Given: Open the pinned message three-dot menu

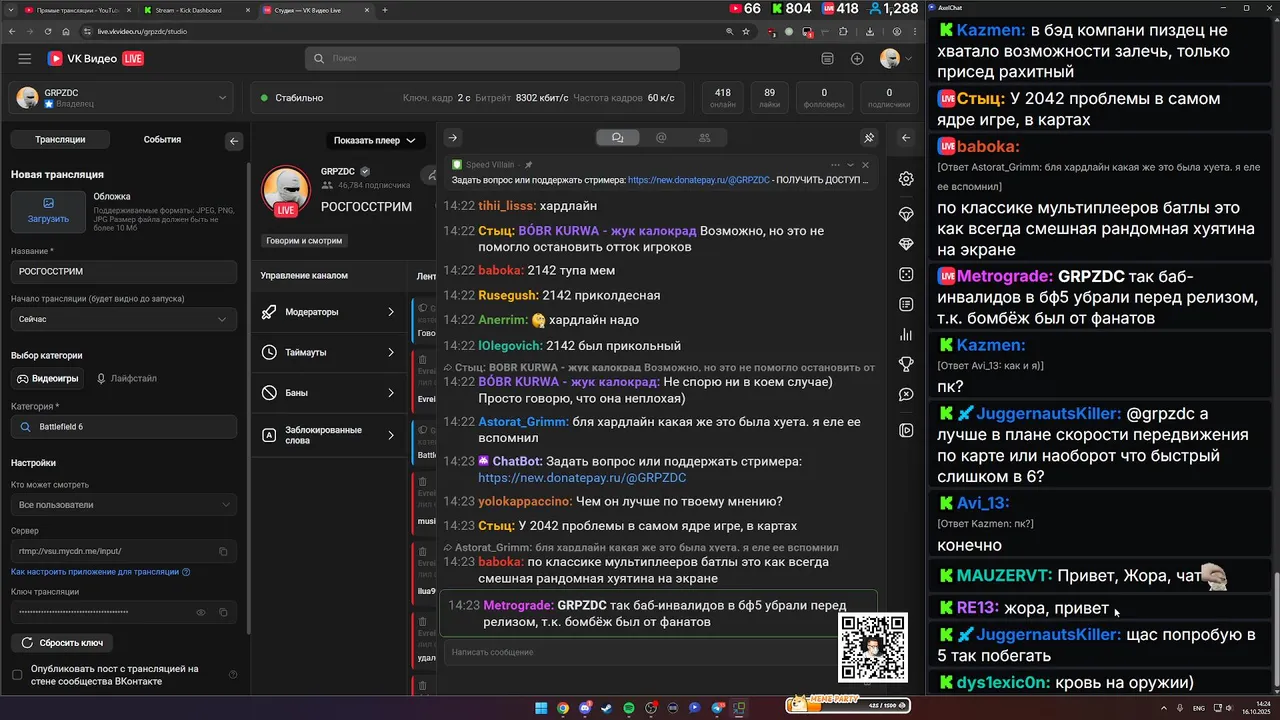Looking at the screenshot, I should coord(835,165).
